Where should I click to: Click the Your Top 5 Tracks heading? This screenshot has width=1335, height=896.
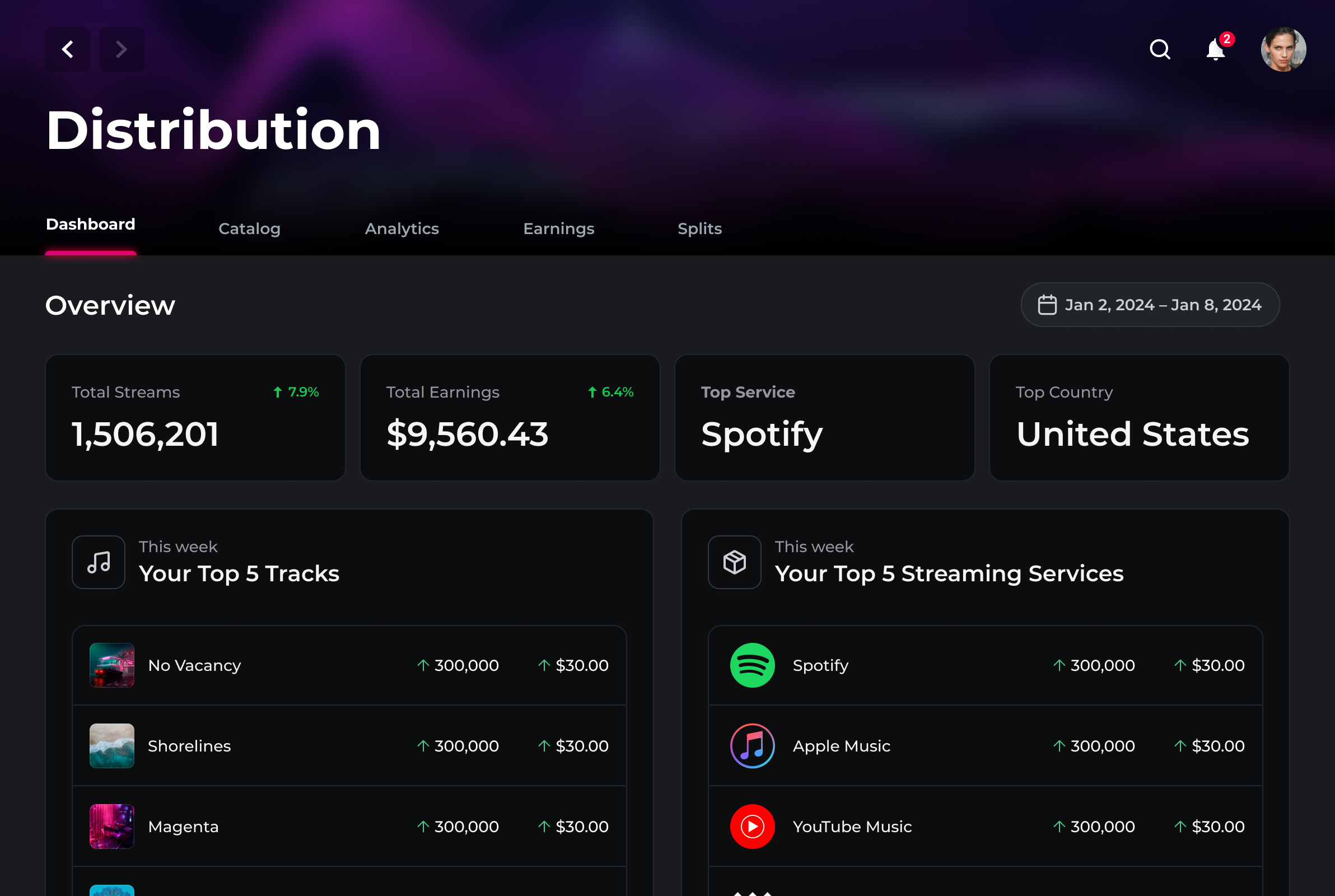click(239, 573)
